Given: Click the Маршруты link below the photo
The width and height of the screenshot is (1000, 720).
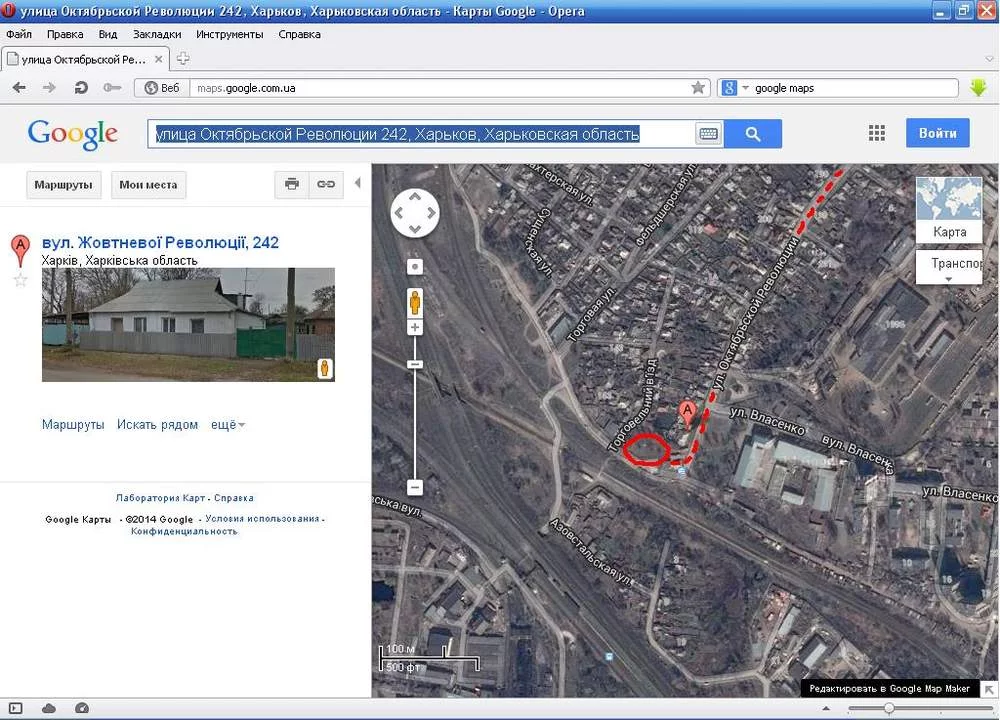Looking at the screenshot, I should (x=73, y=425).
